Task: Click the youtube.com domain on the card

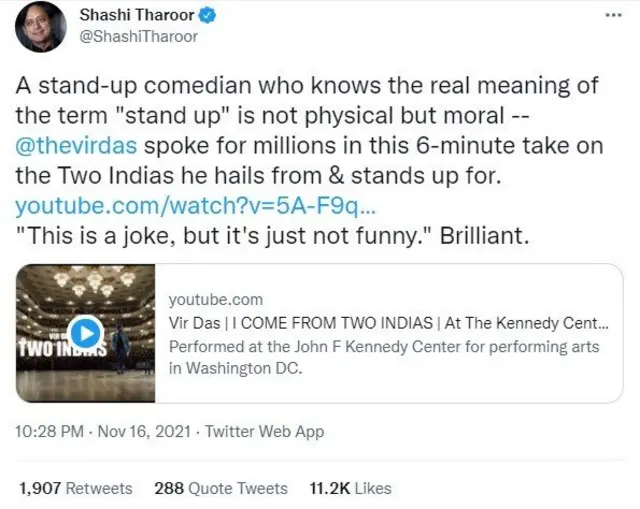Action: (216, 300)
